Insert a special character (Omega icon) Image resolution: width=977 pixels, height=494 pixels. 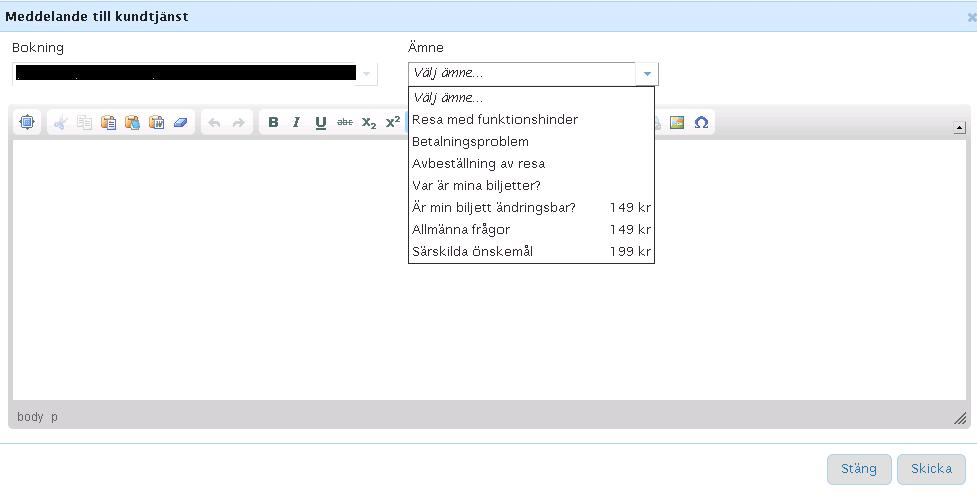coord(701,122)
